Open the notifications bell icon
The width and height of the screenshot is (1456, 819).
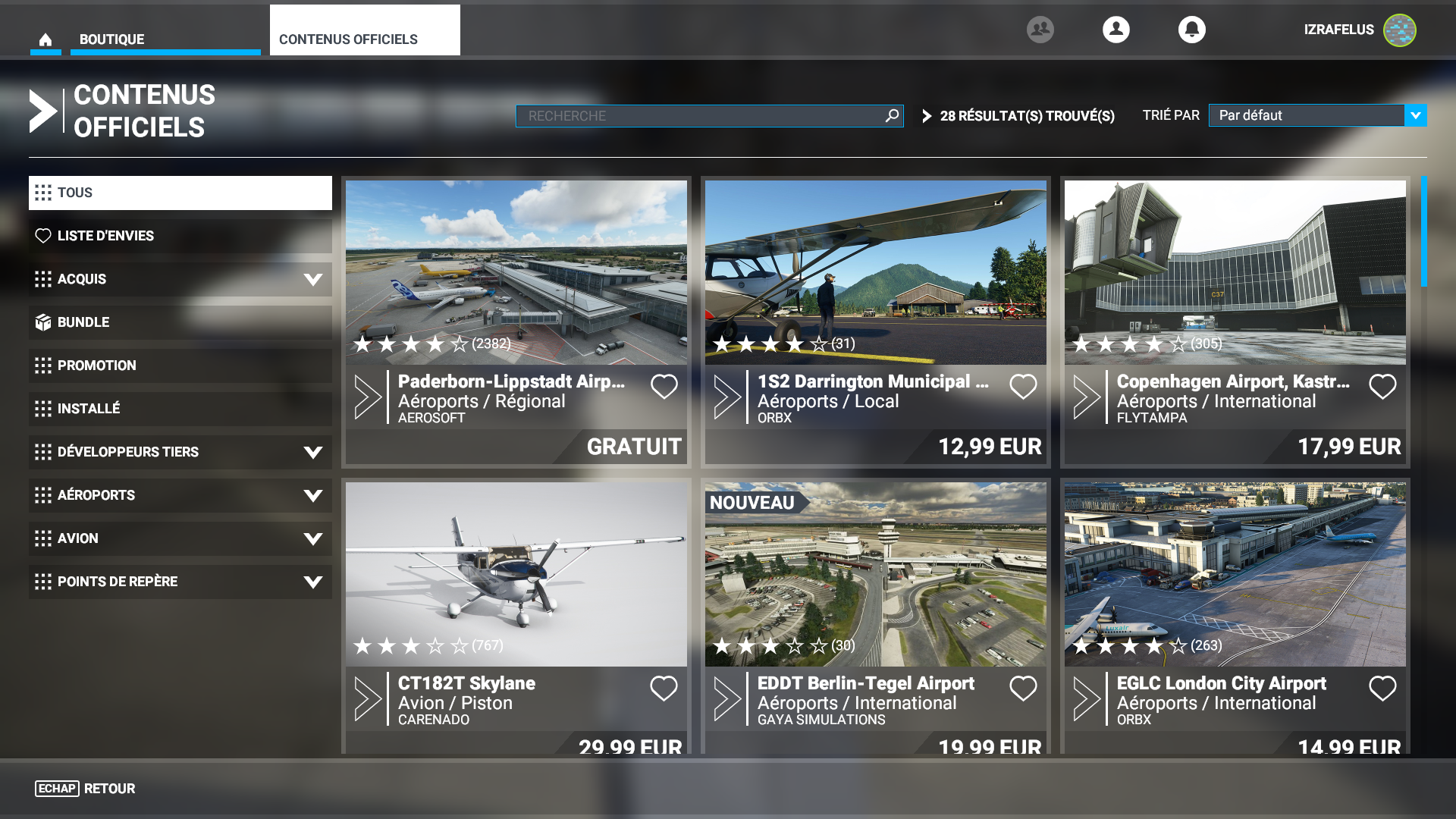point(1192,30)
